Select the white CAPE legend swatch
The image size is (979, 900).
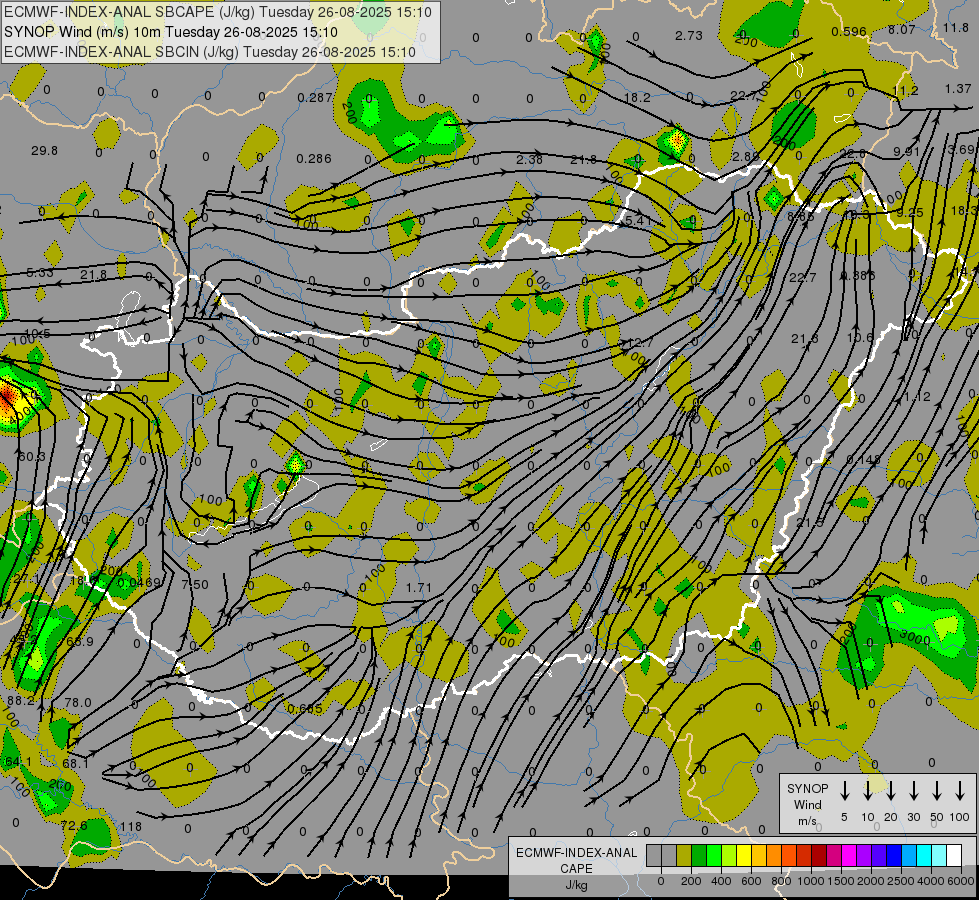953,855
